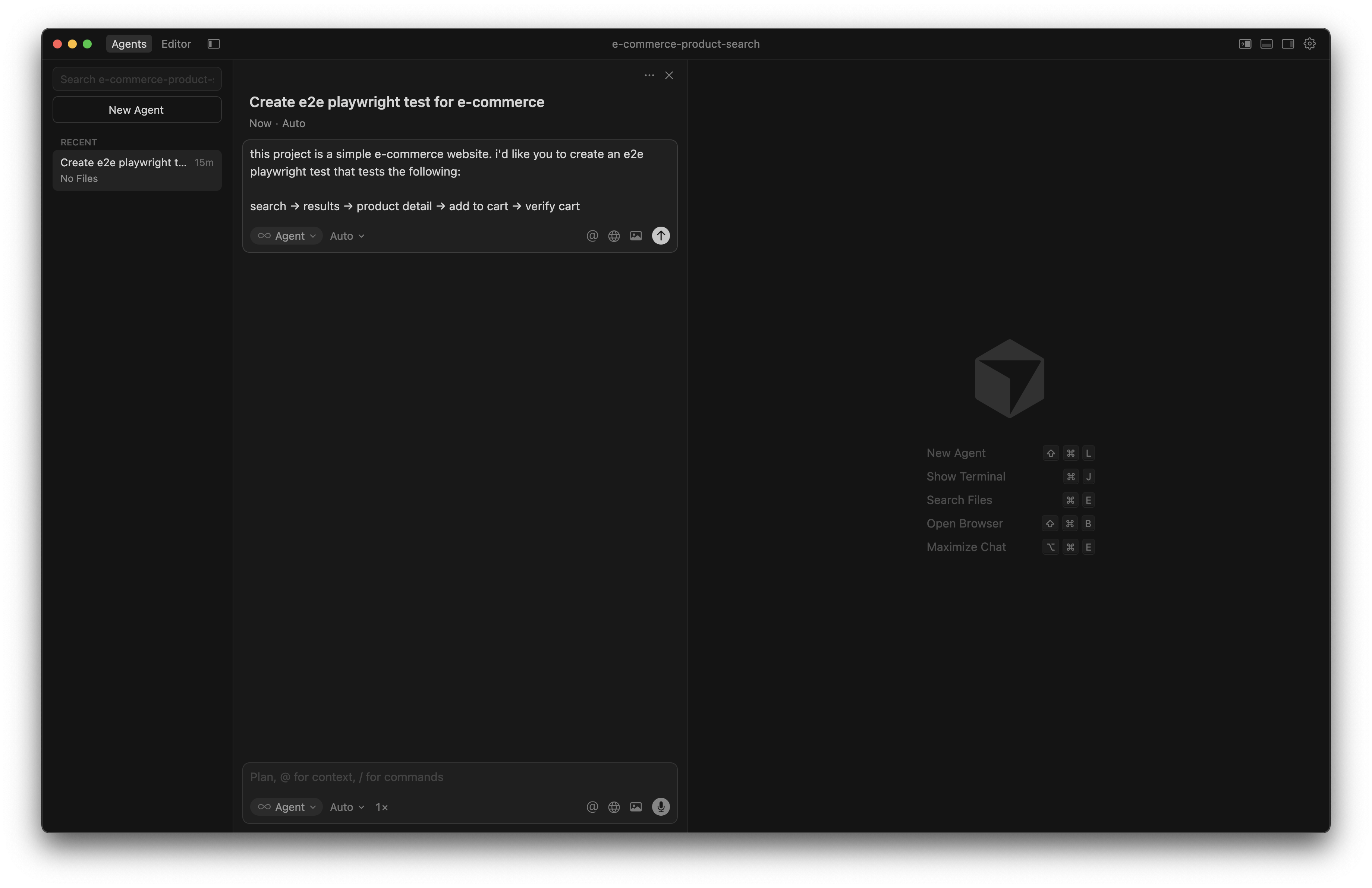Click the @ icon in top prompt box
The height and width of the screenshot is (888, 1372).
[x=592, y=236]
